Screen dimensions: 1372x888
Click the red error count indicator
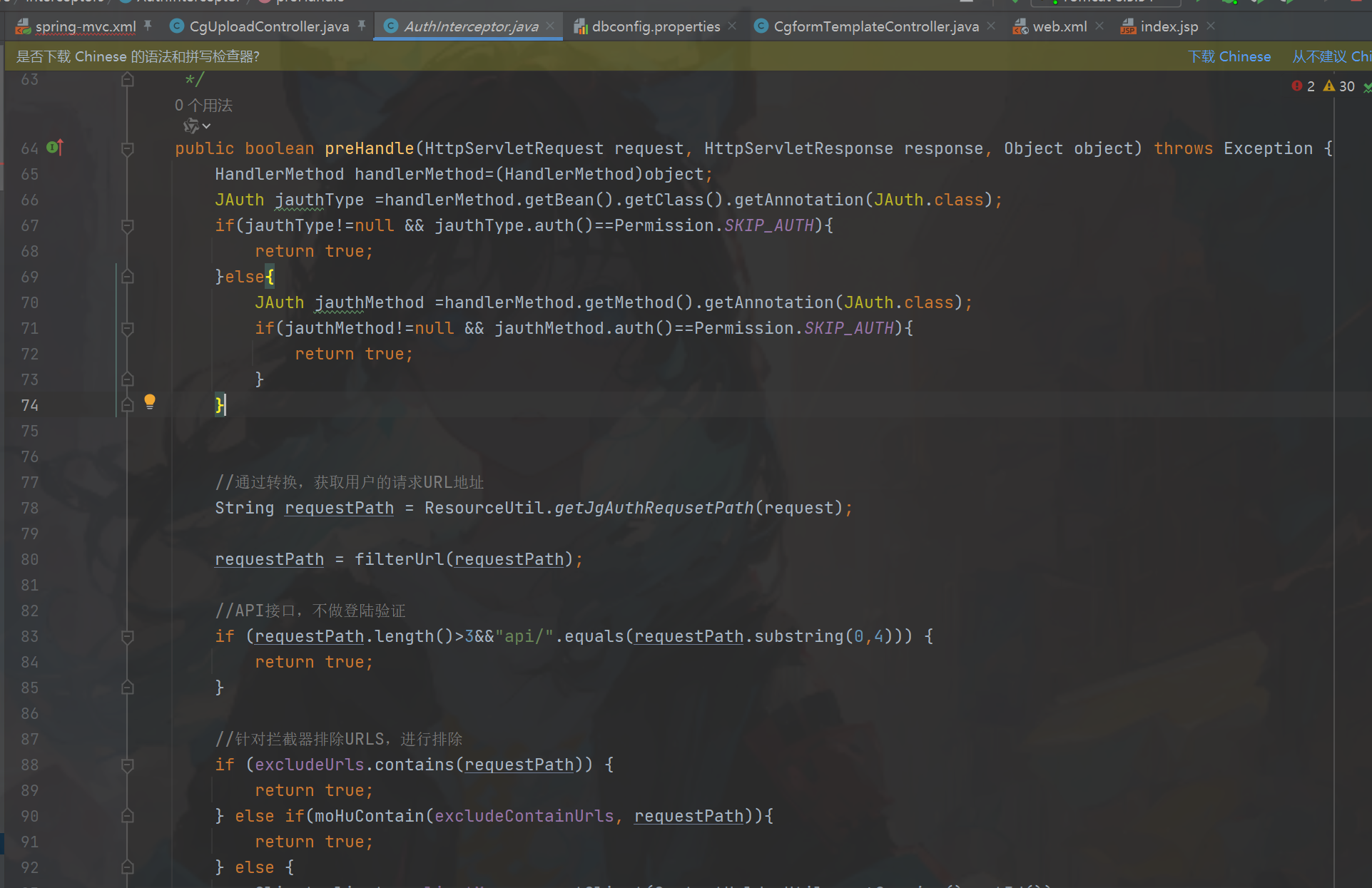pyautogui.click(x=1303, y=86)
